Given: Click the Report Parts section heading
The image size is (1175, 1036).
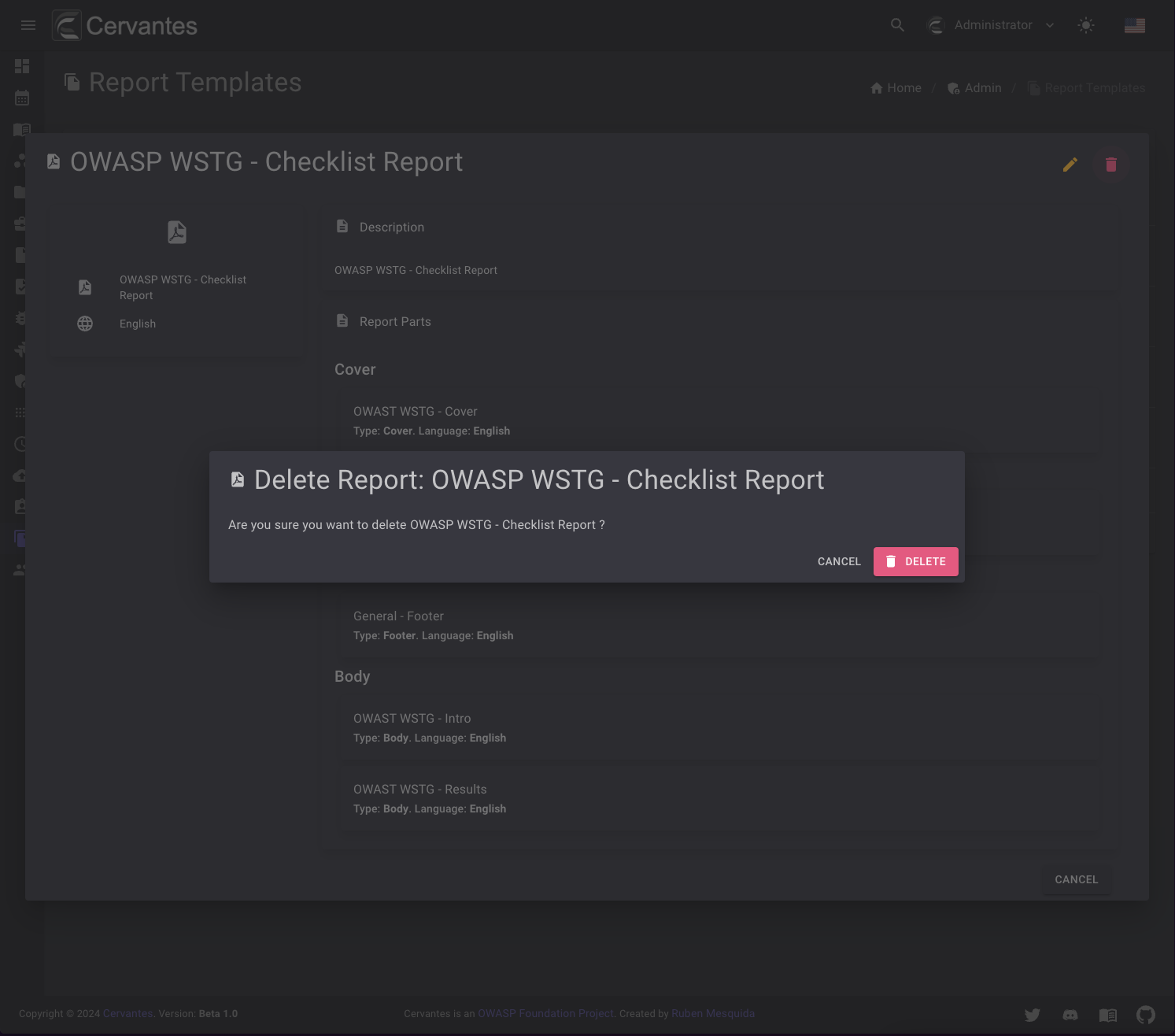Looking at the screenshot, I should point(395,321).
